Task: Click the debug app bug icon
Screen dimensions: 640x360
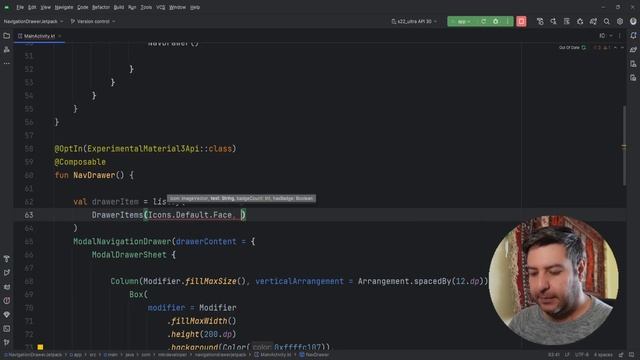Action: point(496,21)
